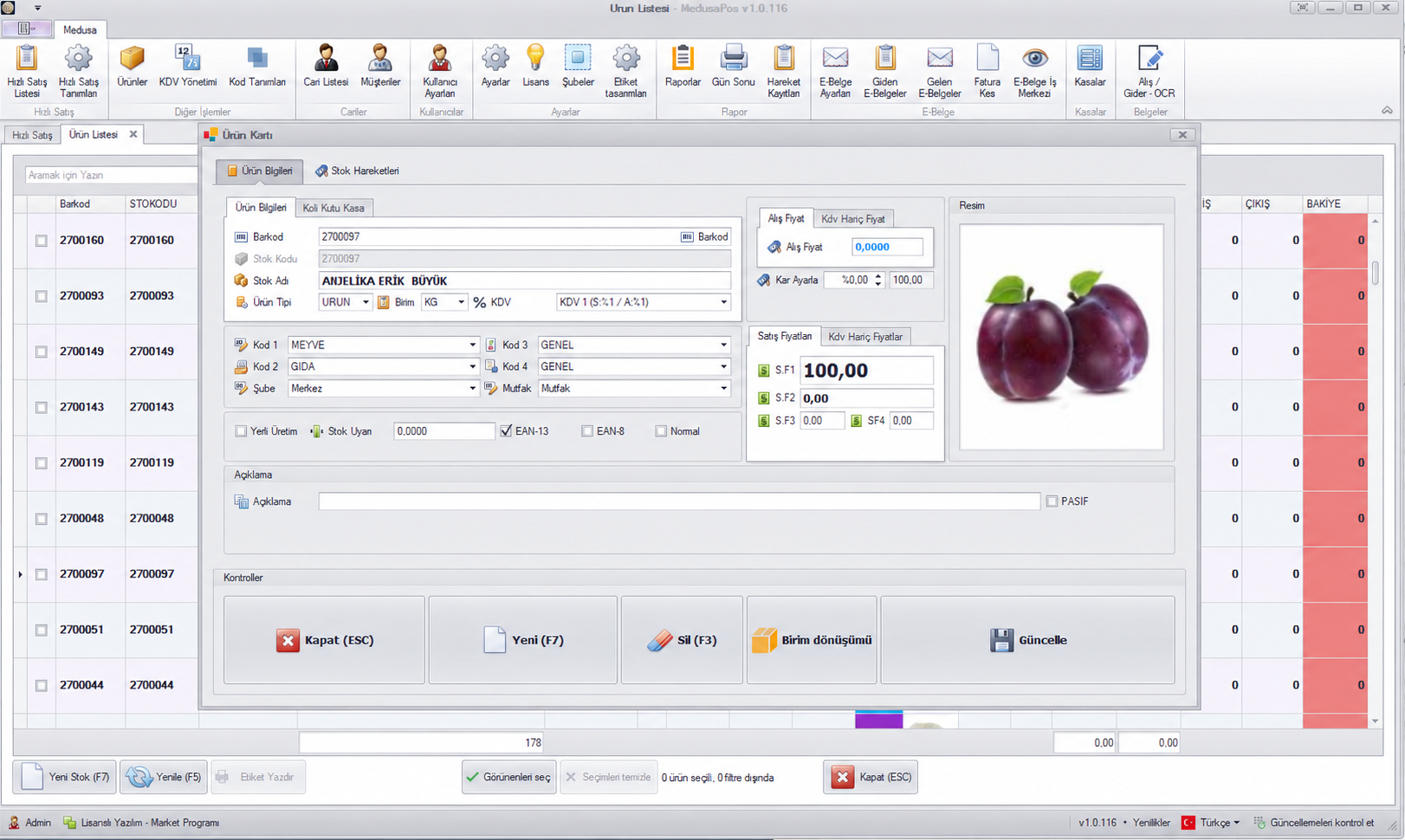This screenshot has width=1405, height=840.
Task: Open the Şube Merkez dropdown
Action: (472, 389)
